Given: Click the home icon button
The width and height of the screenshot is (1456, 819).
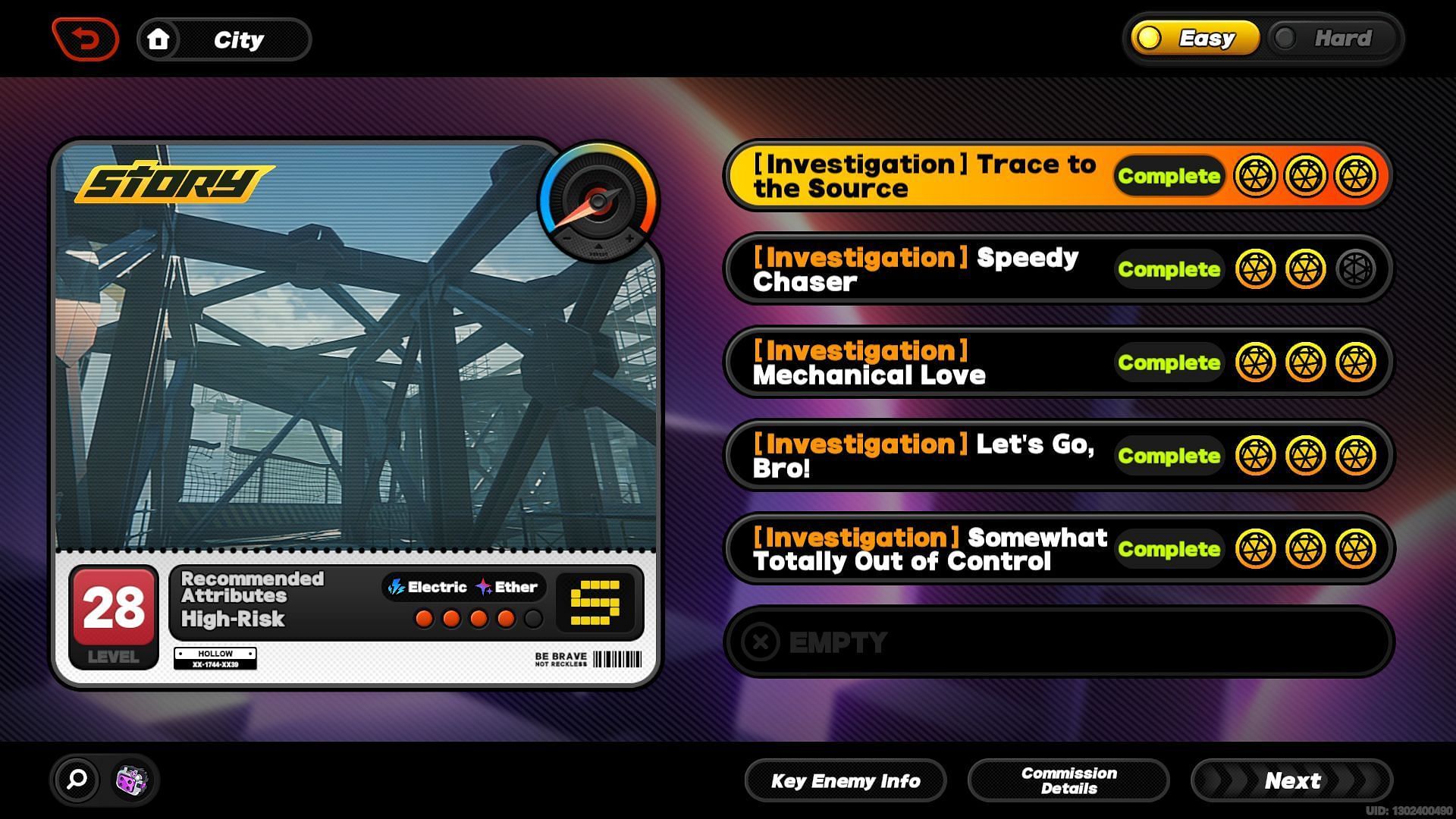Looking at the screenshot, I should [156, 39].
